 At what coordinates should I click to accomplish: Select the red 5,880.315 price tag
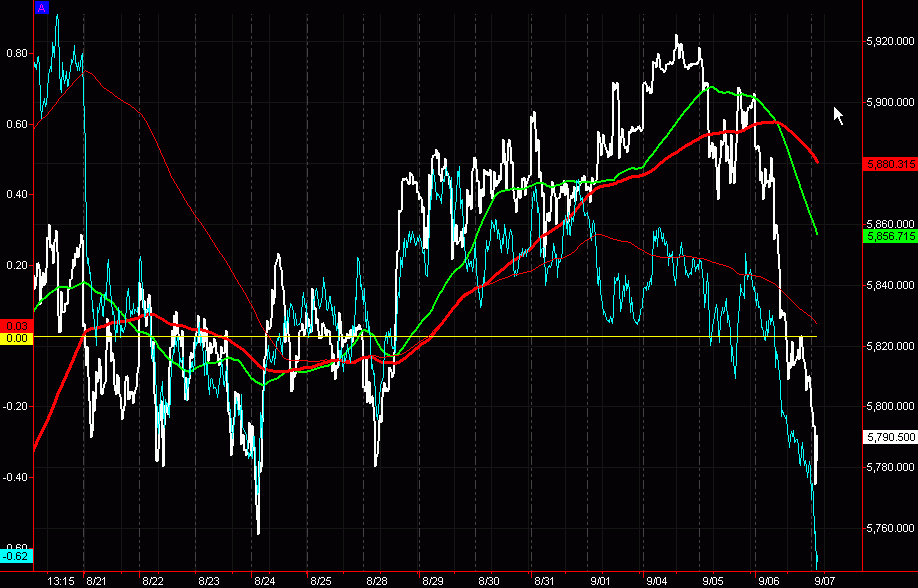coord(890,165)
